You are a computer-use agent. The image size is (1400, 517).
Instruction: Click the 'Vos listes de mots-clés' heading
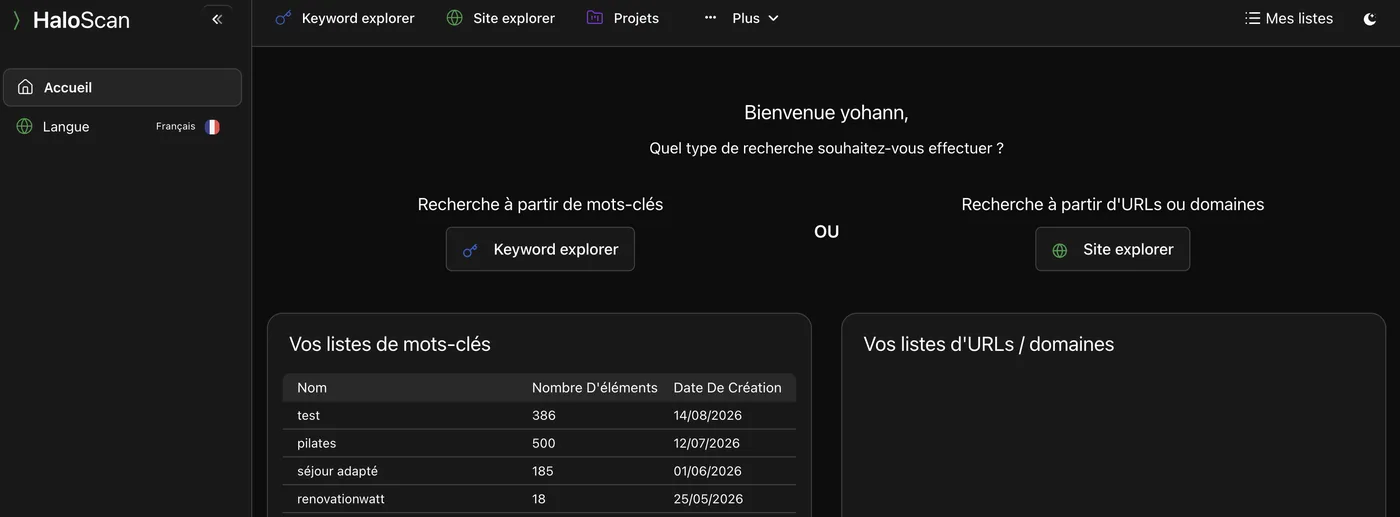[390, 344]
